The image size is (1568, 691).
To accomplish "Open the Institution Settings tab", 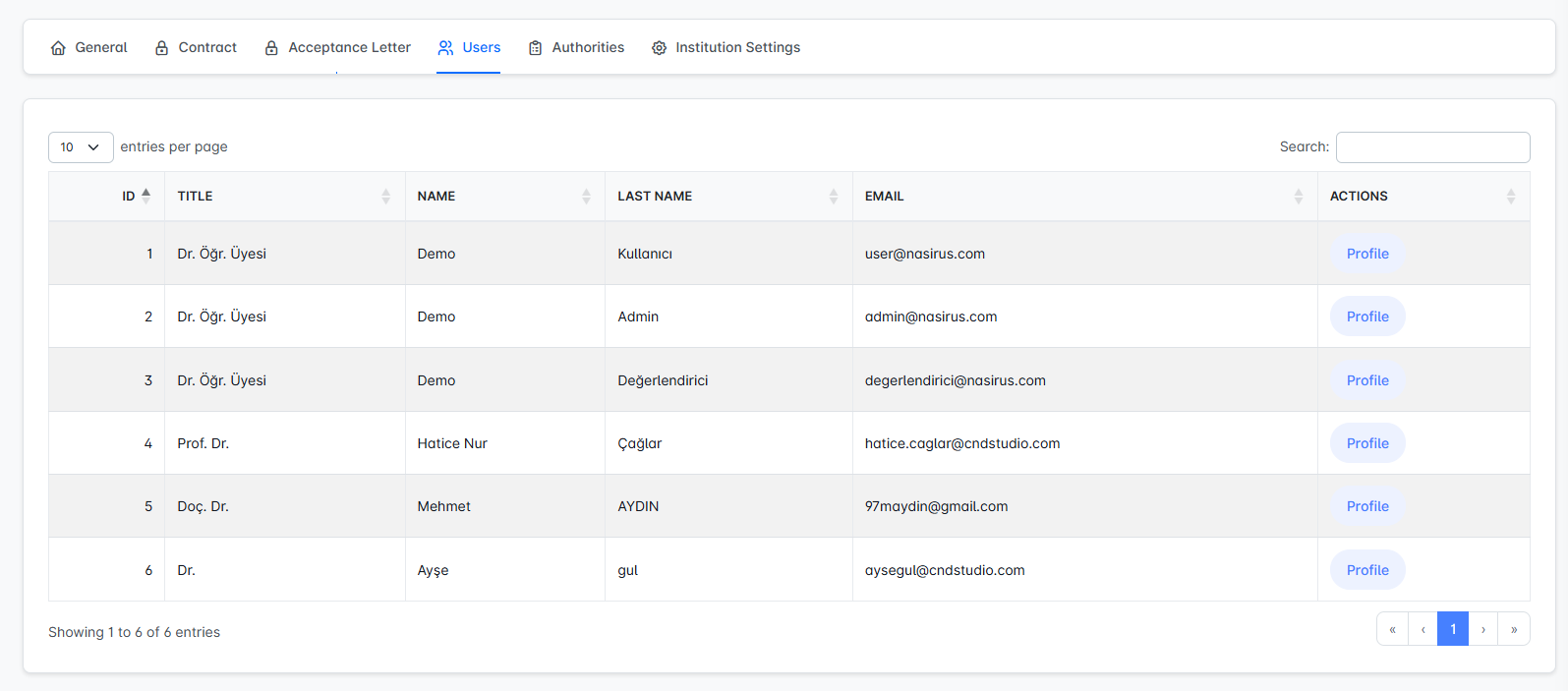I will (x=737, y=47).
